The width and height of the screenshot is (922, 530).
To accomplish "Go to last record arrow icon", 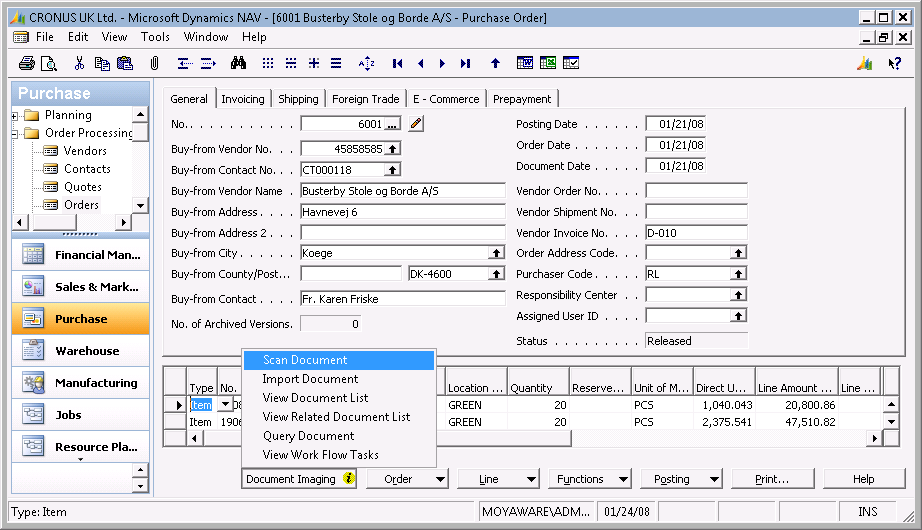I will (465, 64).
